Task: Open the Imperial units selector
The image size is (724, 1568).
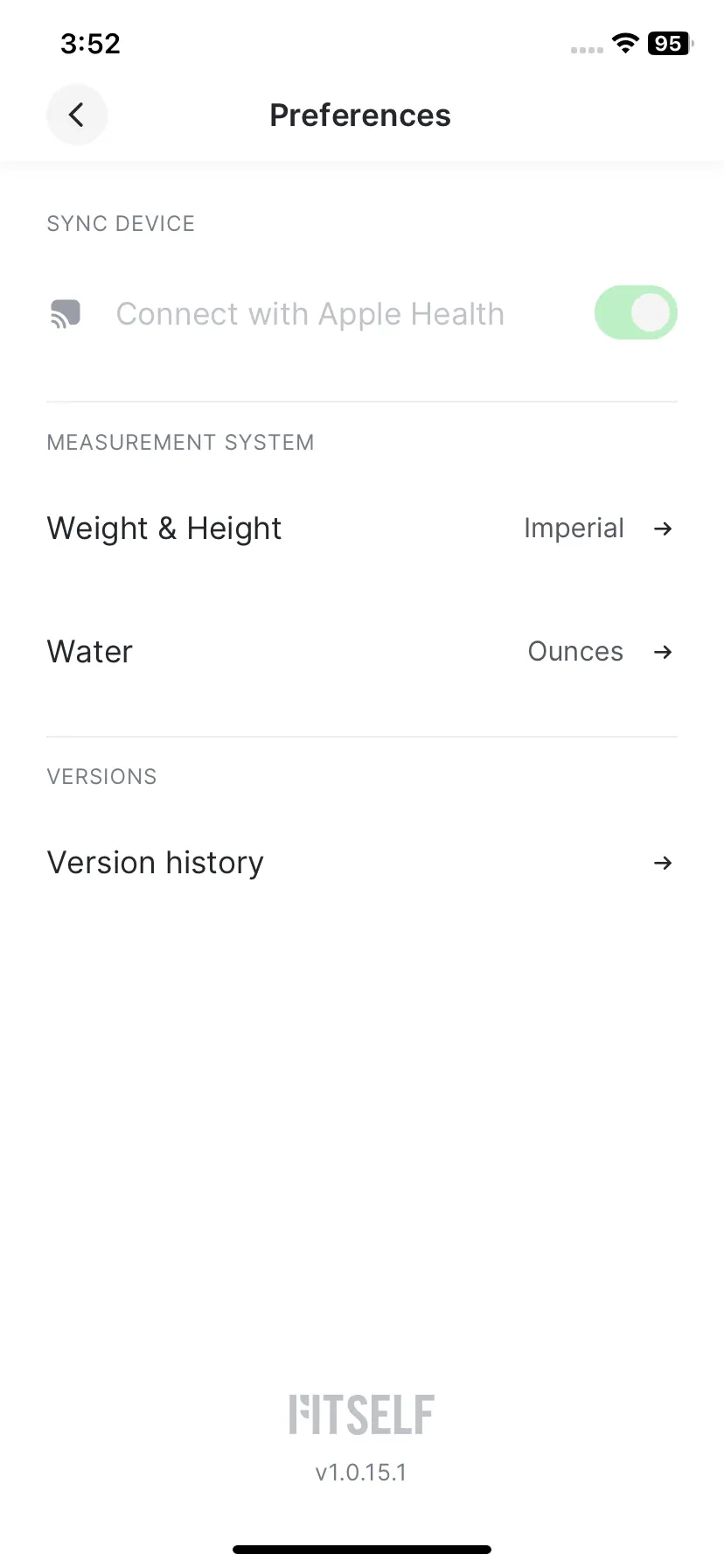Action: click(574, 528)
